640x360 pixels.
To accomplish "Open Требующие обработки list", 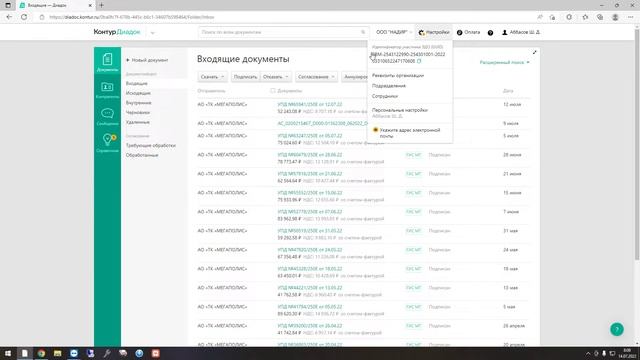I will coord(151,145).
